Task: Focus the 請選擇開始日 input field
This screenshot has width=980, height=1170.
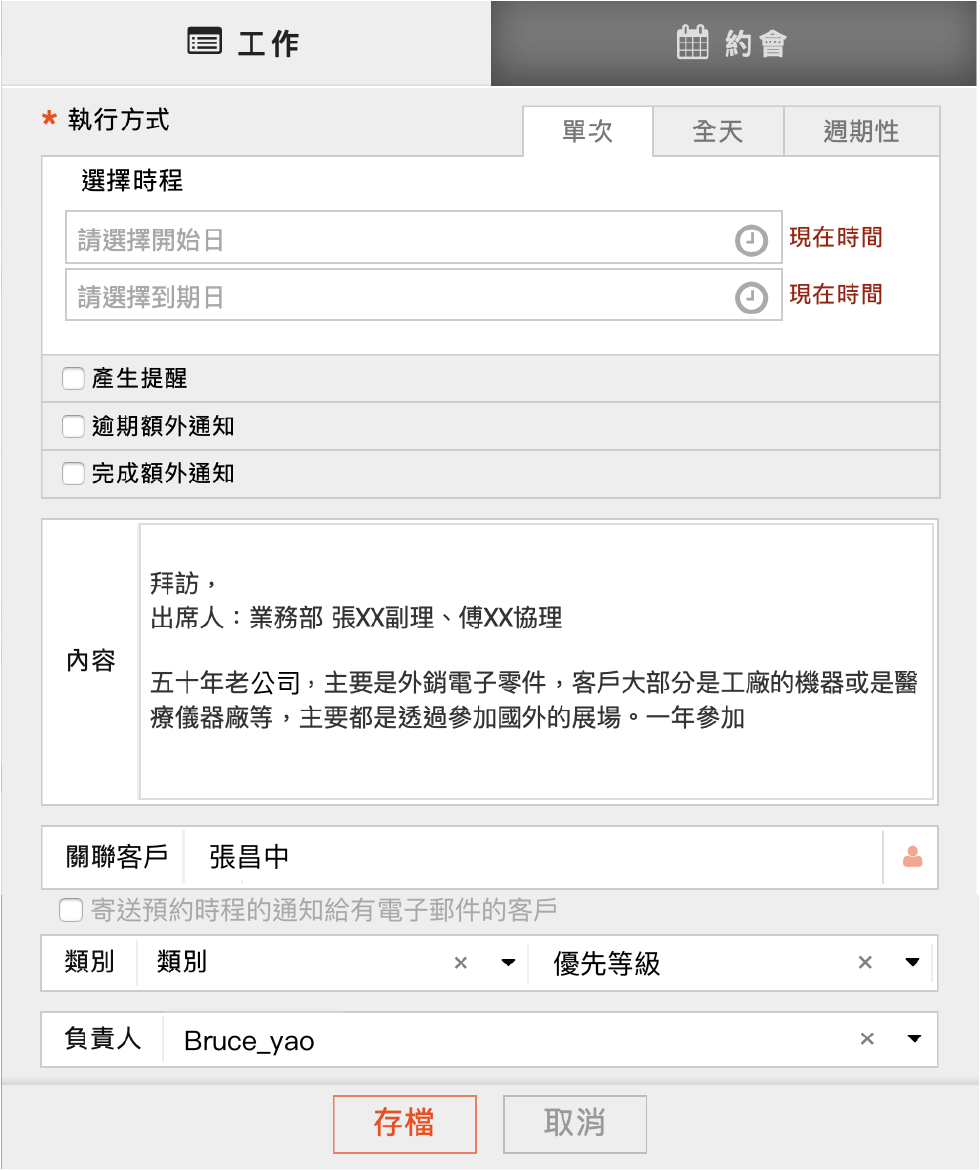Action: 424,237
